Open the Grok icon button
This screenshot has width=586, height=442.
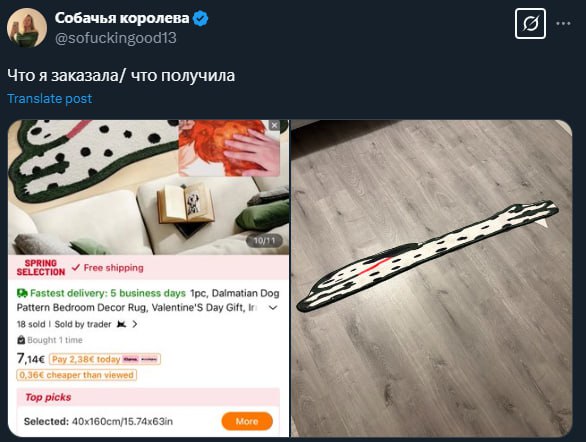pos(530,24)
